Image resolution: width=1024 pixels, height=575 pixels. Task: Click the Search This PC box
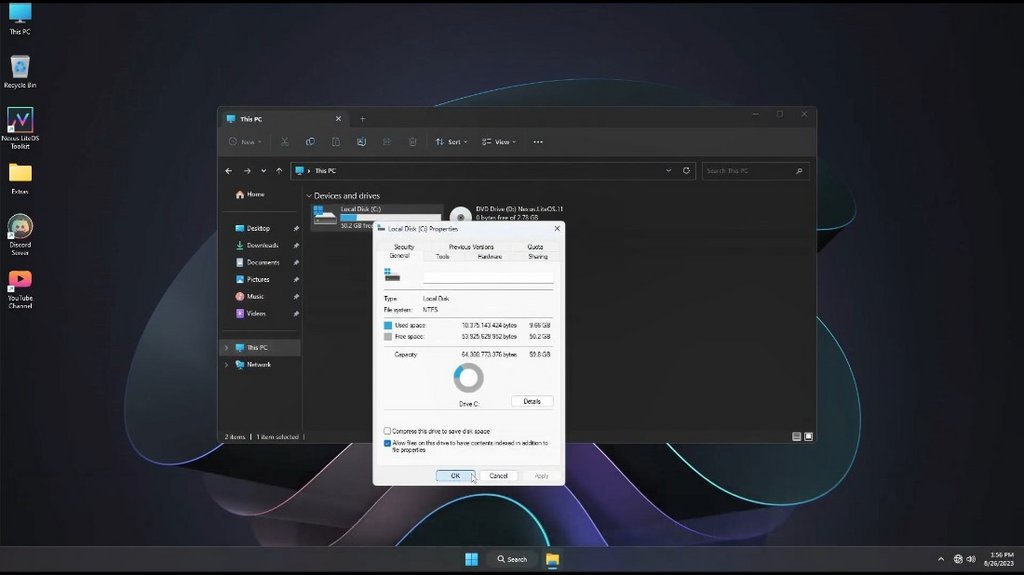coord(756,171)
